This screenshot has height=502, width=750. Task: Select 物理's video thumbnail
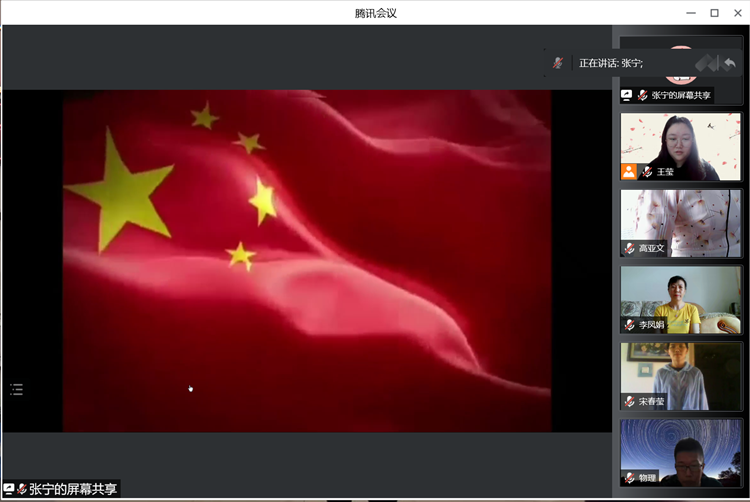click(681, 453)
